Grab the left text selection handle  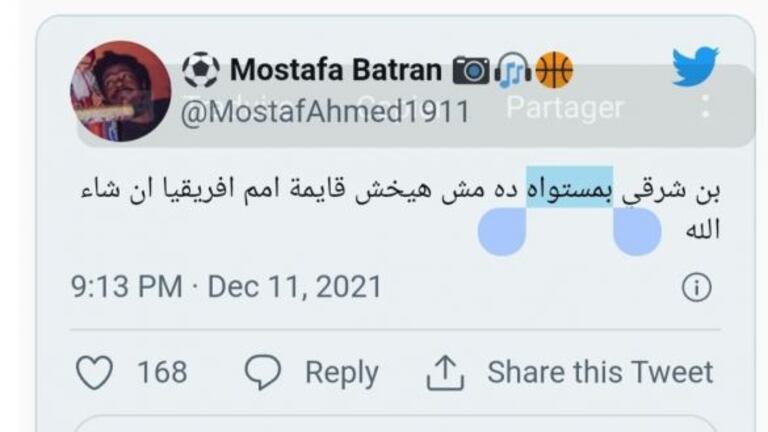502,232
